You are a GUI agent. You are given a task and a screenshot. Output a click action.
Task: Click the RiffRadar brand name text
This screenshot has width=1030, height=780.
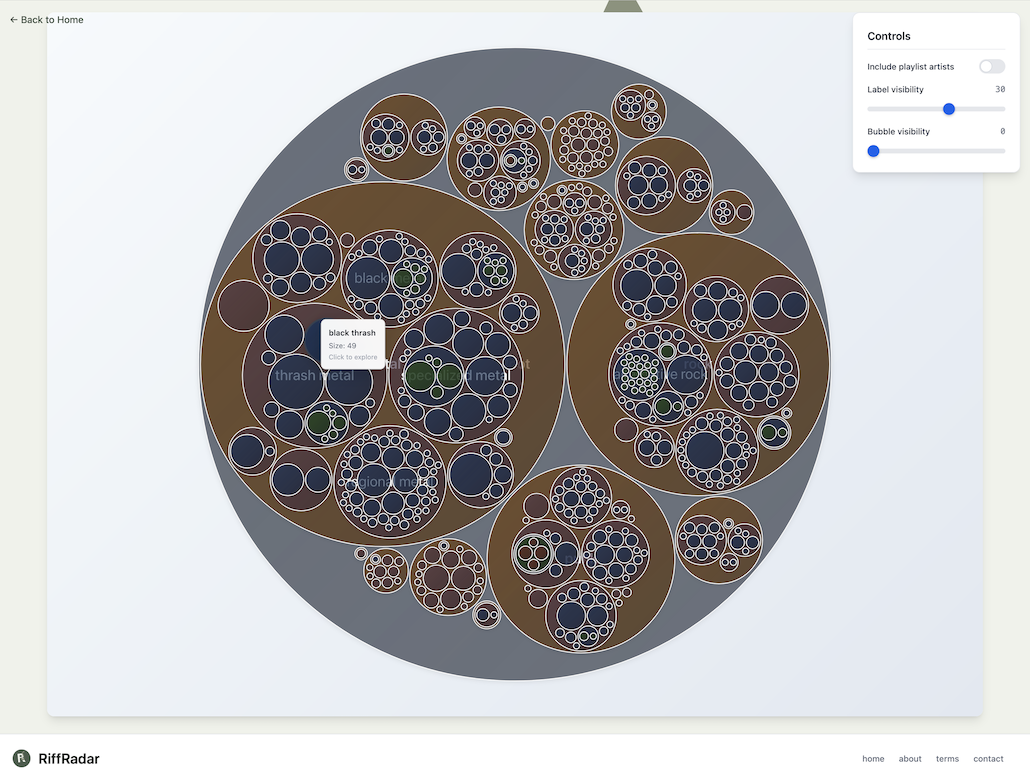pos(69,758)
